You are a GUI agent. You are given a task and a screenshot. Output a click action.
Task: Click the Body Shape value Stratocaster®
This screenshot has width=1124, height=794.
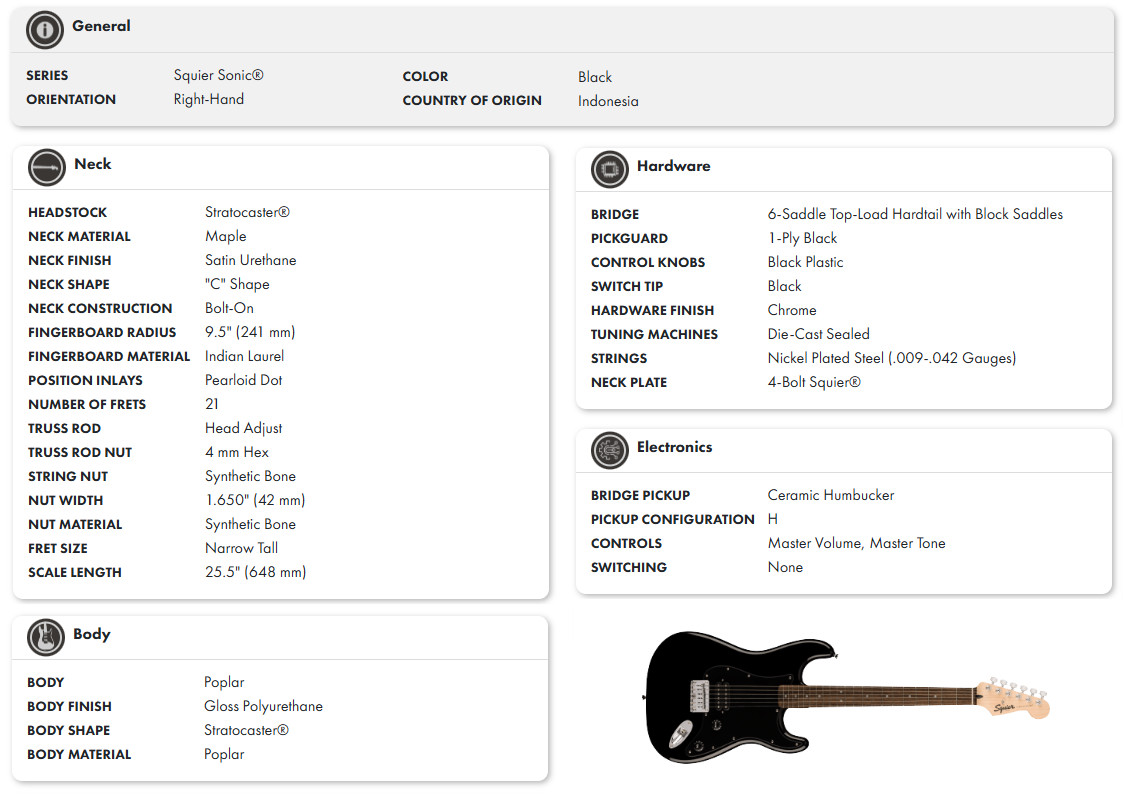247,730
